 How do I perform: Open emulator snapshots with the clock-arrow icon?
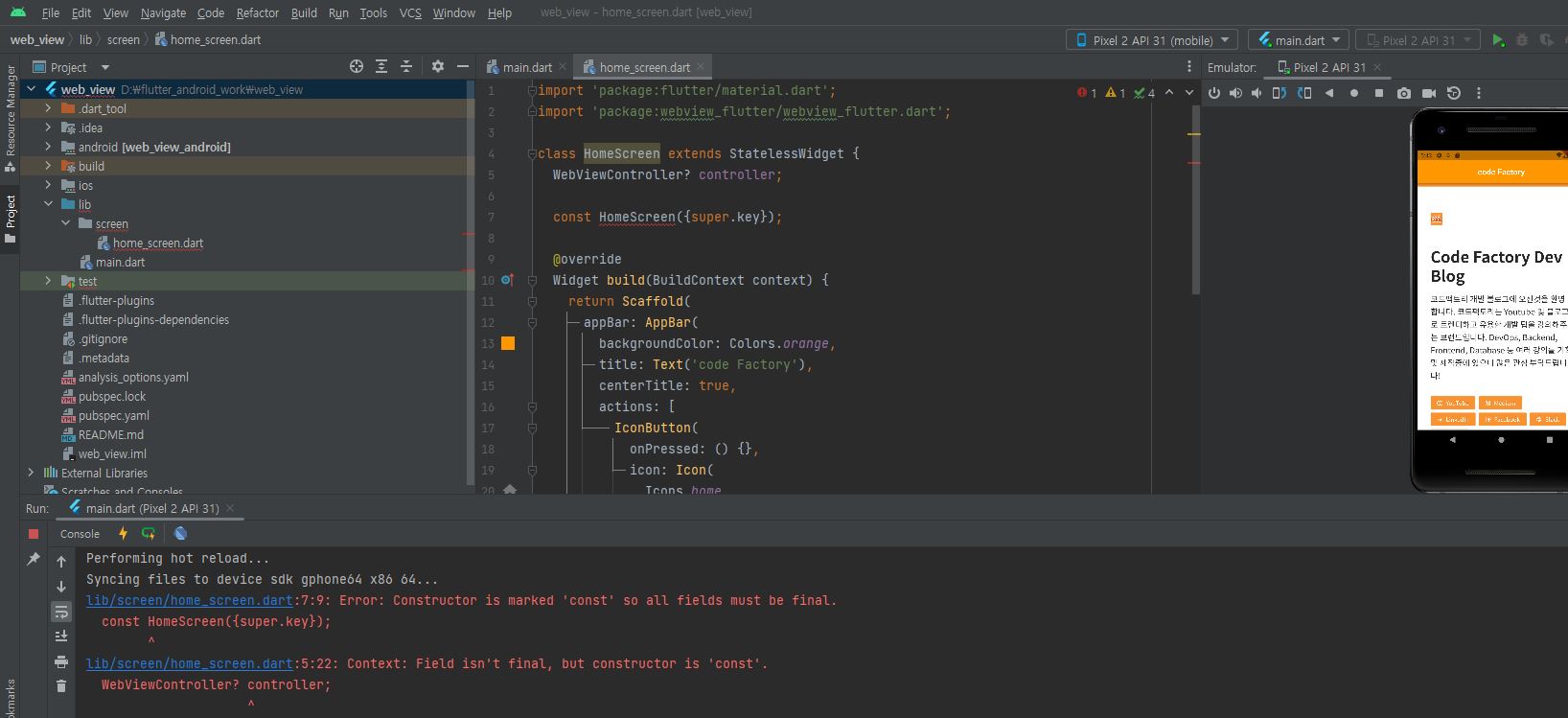click(x=1454, y=93)
